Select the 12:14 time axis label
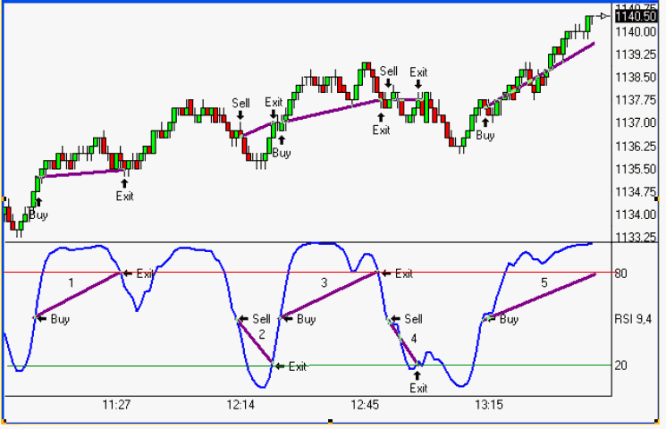 click(242, 405)
